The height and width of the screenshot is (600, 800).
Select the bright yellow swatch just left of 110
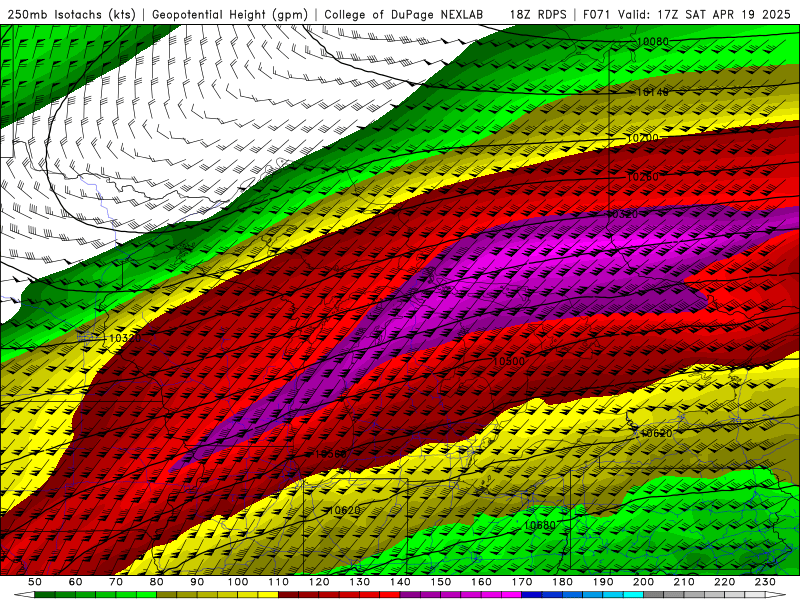click(x=268, y=595)
